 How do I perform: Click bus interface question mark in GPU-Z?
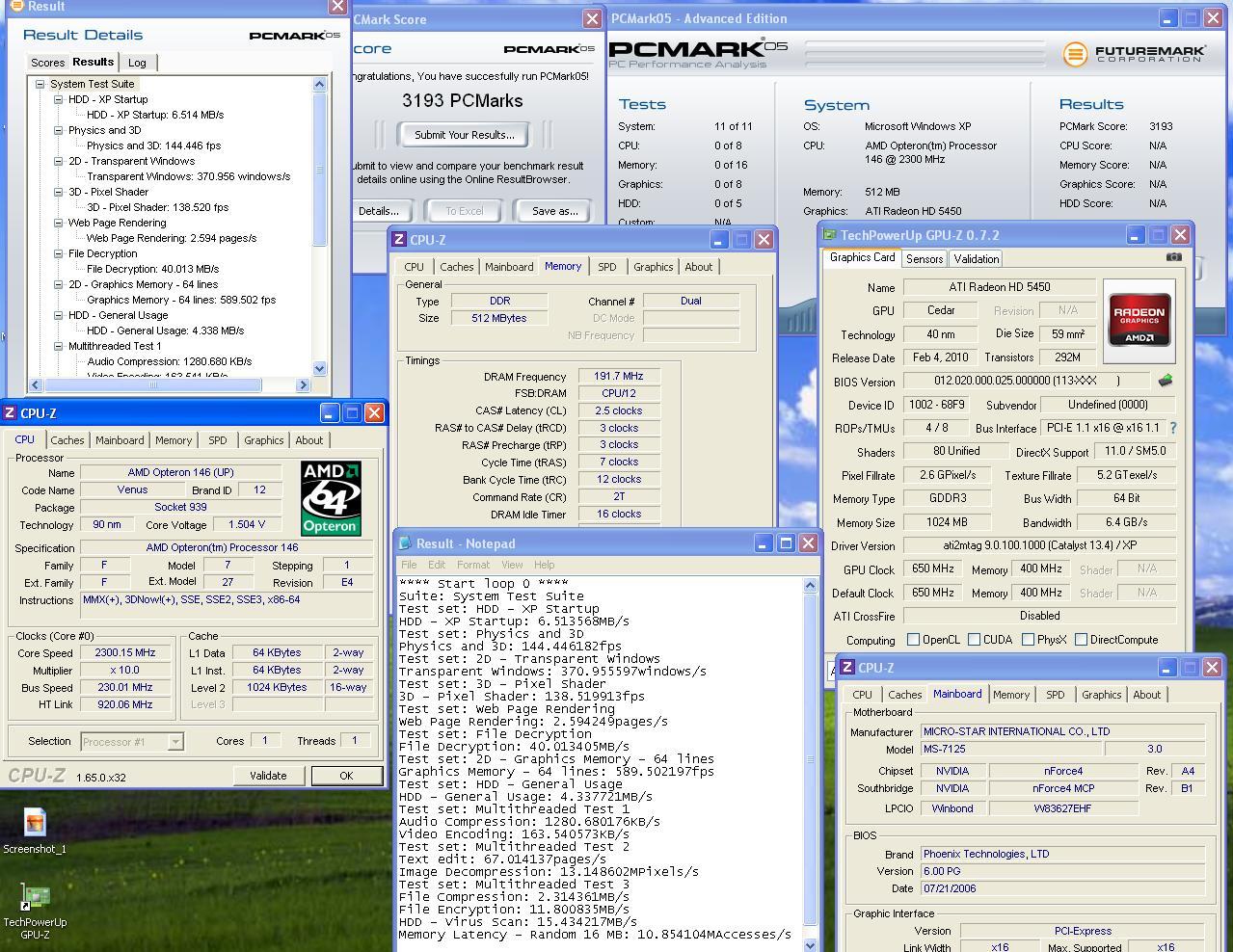[1173, 428]
